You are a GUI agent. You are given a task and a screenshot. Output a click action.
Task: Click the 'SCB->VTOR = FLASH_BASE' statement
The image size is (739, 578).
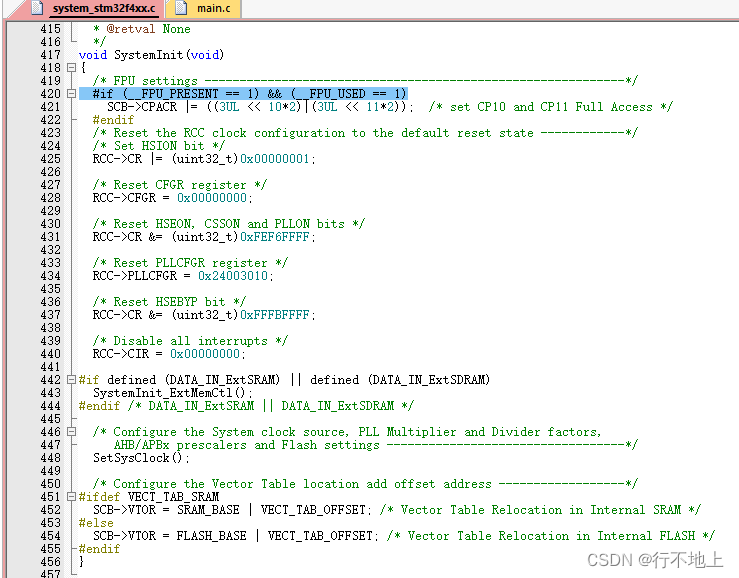236,536
